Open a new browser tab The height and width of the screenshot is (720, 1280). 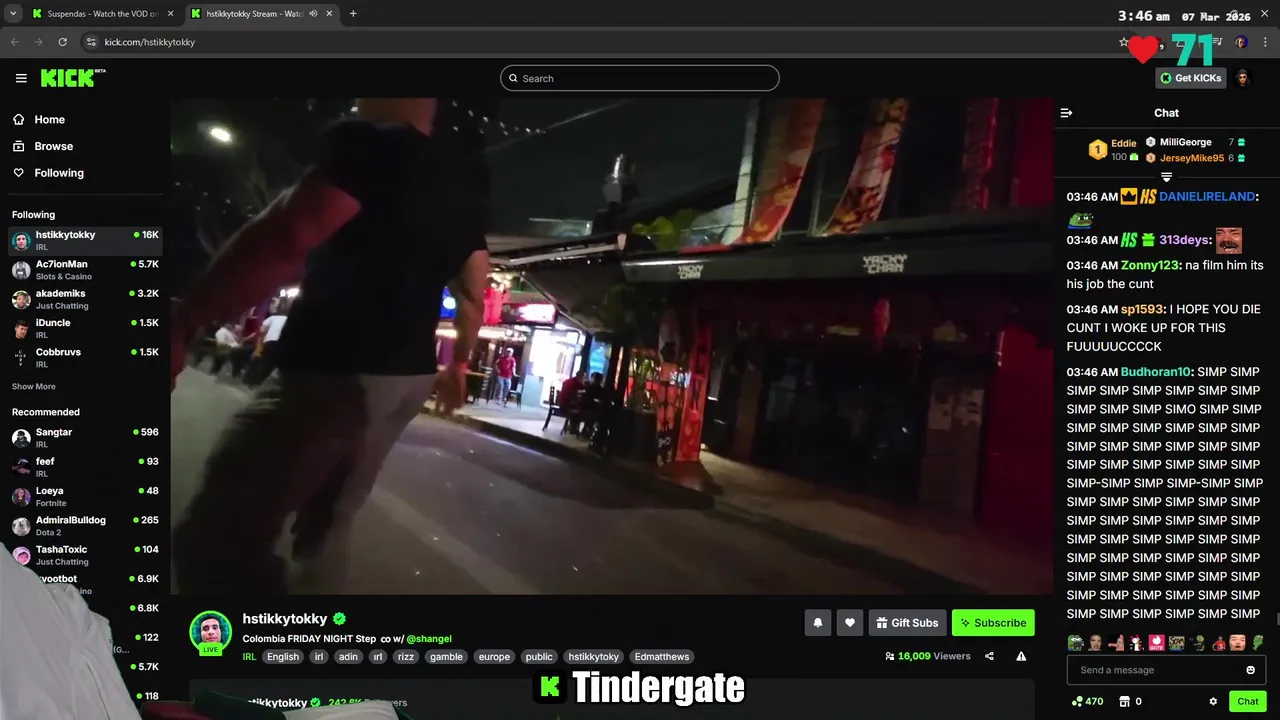(353, 14)
